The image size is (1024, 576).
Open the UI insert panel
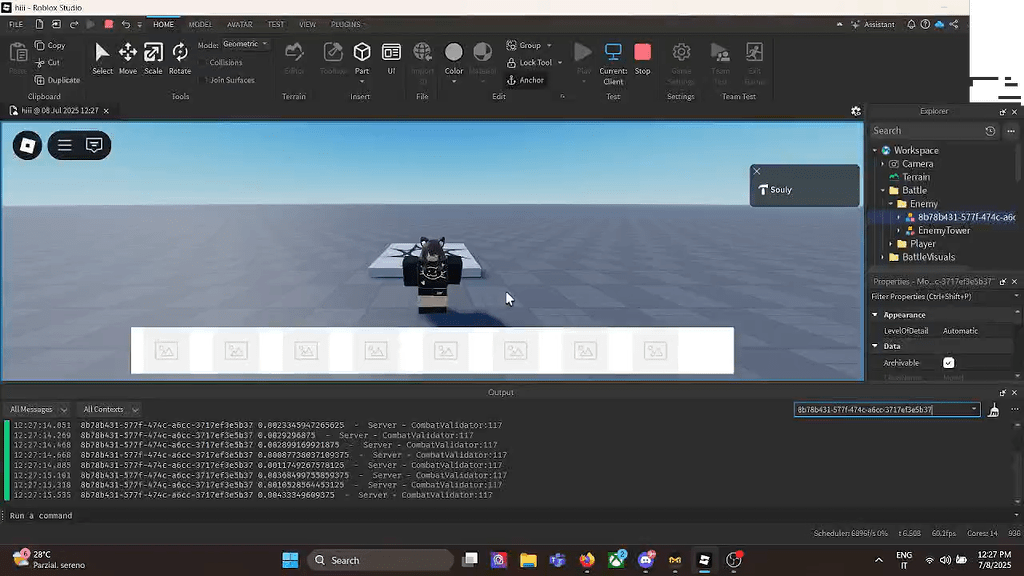[x=391, y=55]
